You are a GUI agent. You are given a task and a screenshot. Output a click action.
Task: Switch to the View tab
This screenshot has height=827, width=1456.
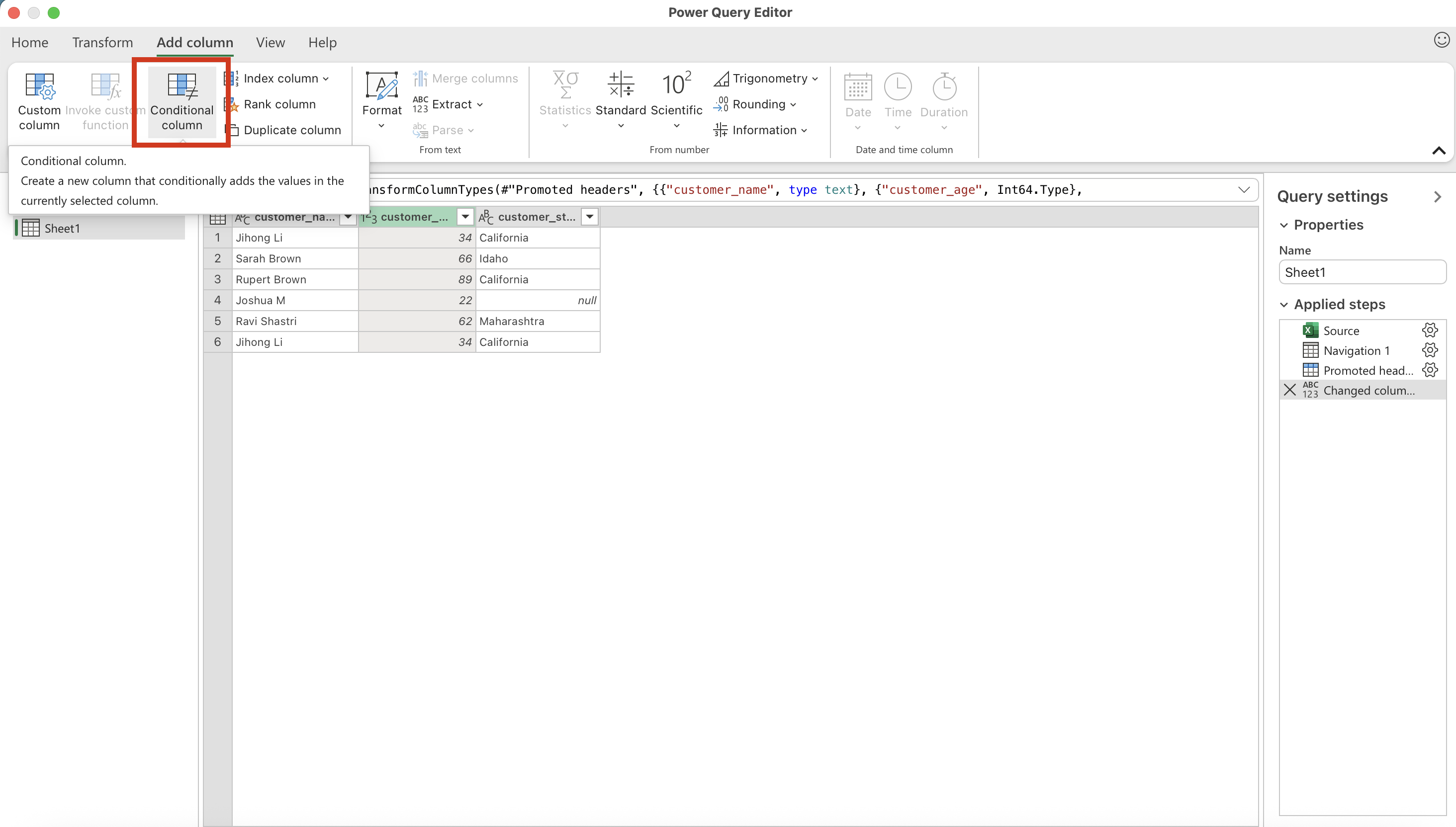(270, 43)
